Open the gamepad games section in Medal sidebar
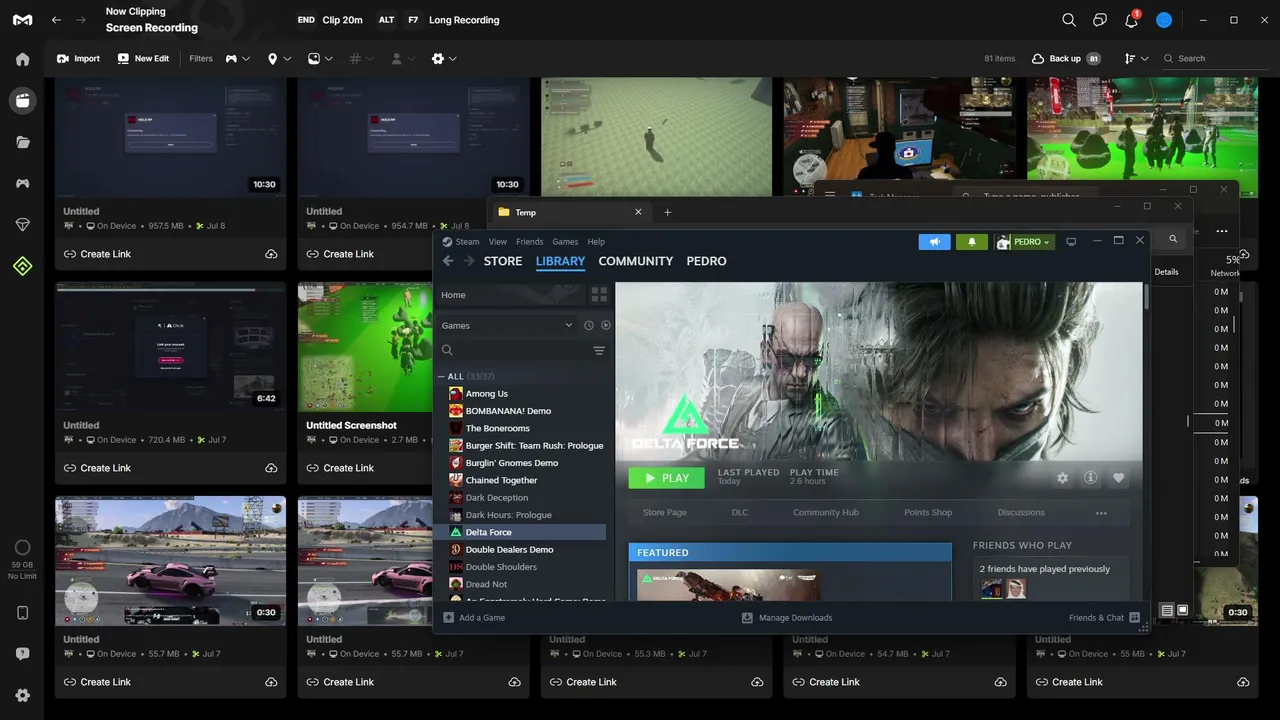The height and width of the screenshot is (720, 1280). (22, 184)
